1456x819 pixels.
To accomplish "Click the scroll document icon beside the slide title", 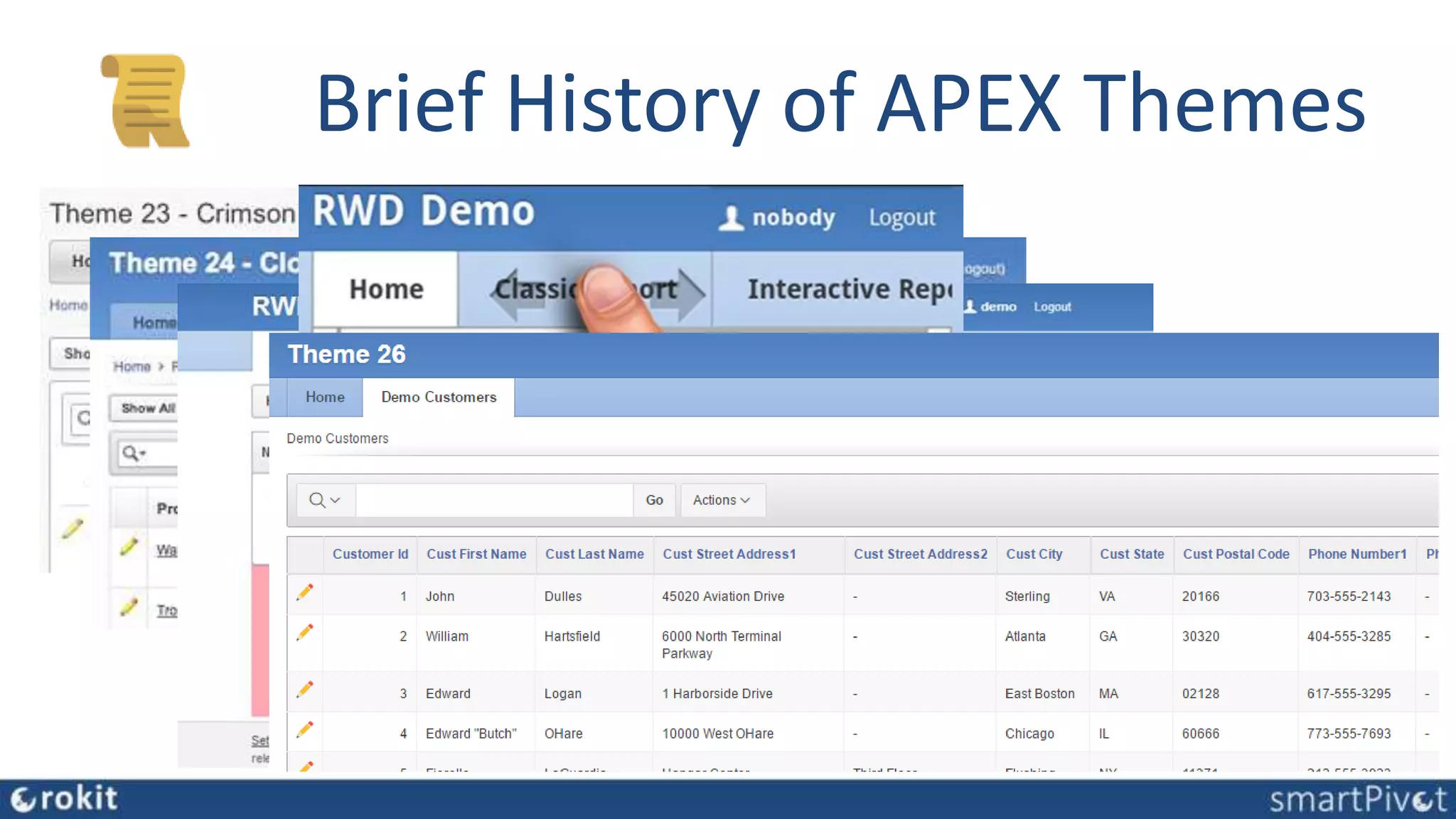I will coord(146,101).
